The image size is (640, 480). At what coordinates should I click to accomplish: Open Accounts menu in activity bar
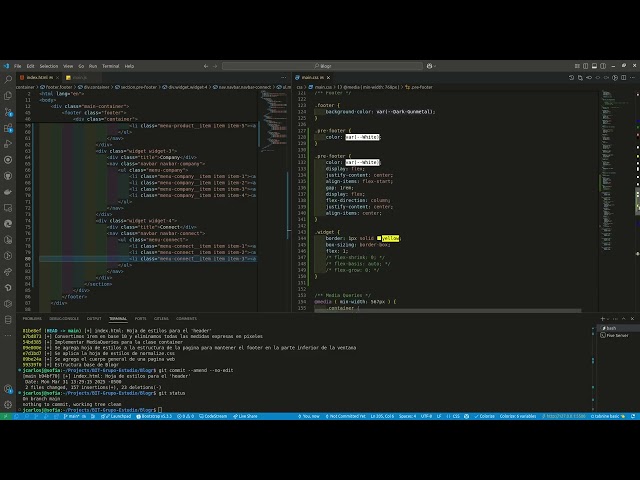point(8,389)
